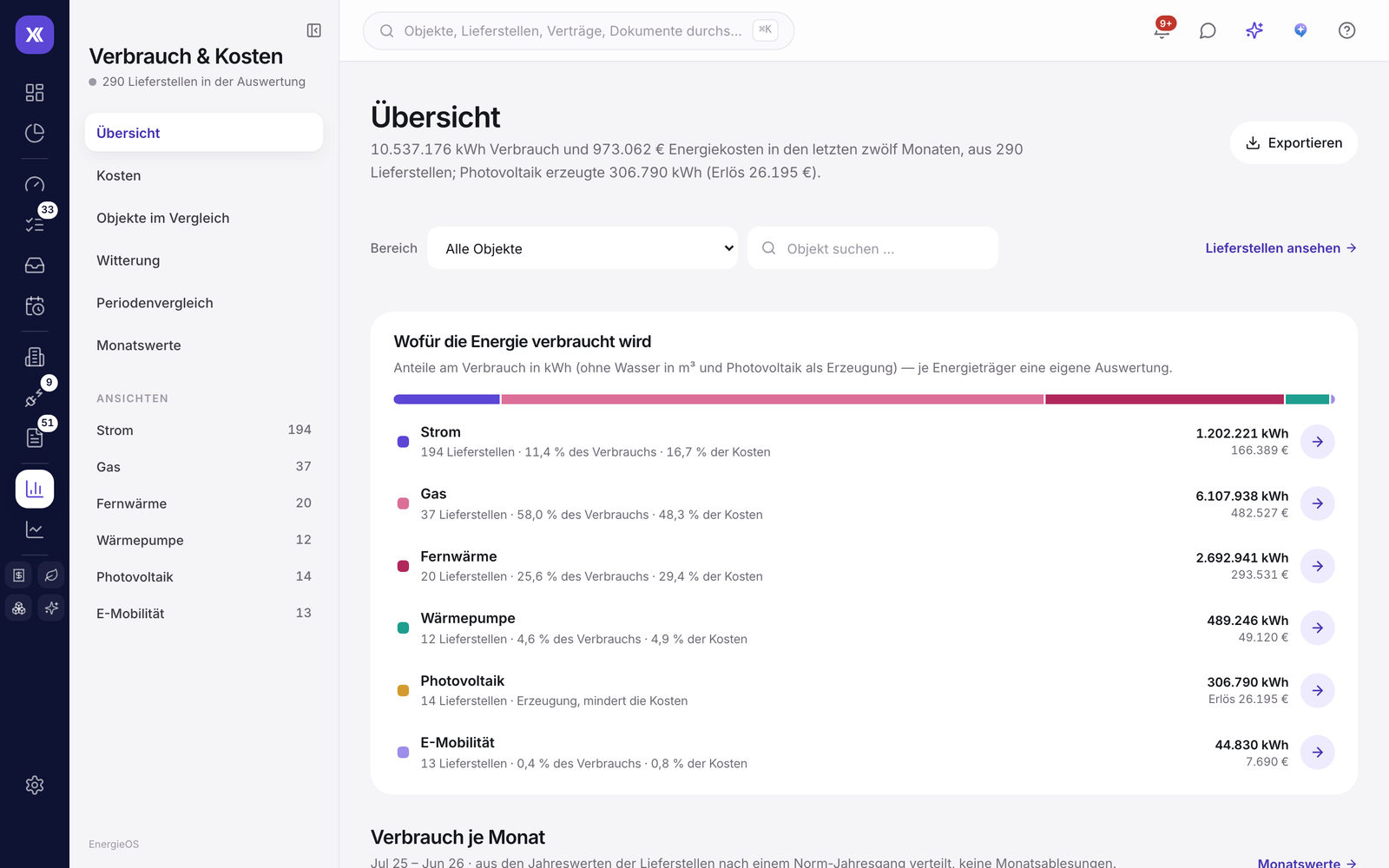Select the Übersicht menu item
Viewport: 1389px width, 868px height.
coord(204,133)
